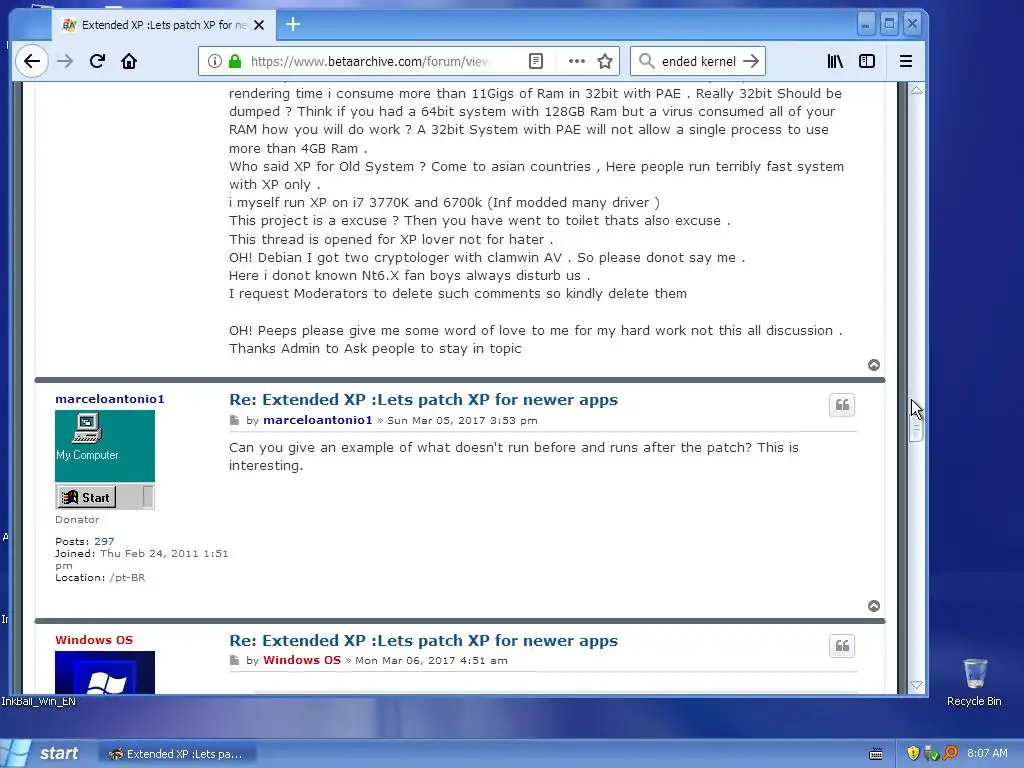Toggle reader view in address bar
The image size is (1024, 768).
click(536, 61)
